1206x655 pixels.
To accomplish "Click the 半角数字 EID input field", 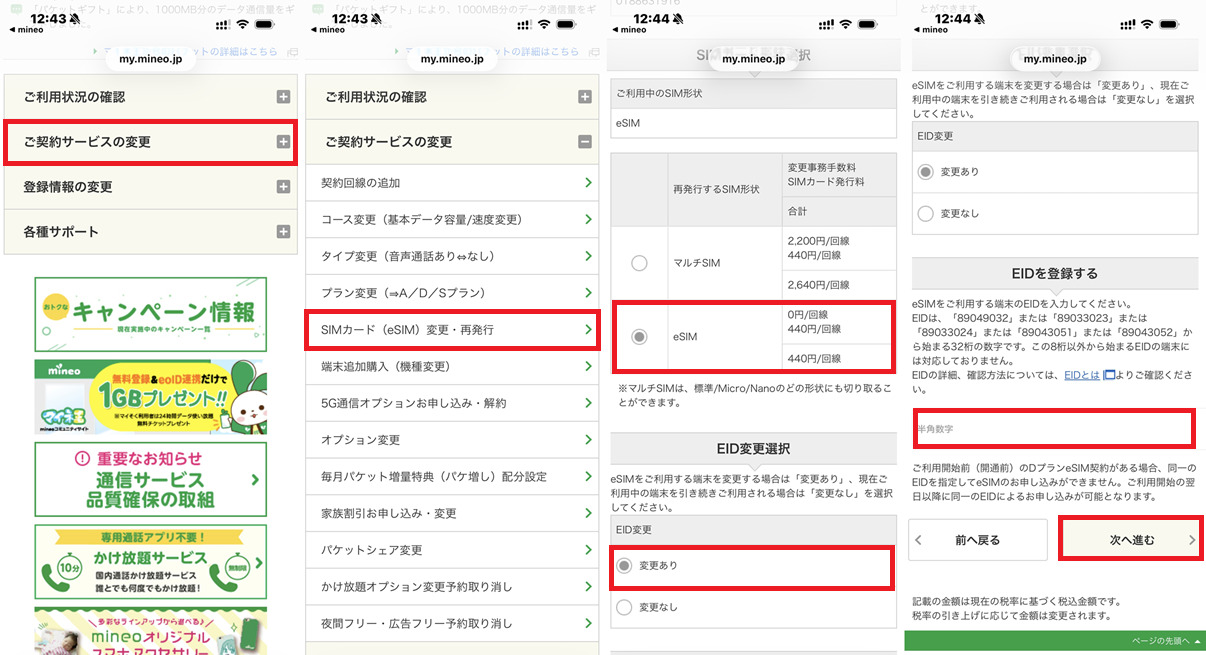I will click(1053, 429).
